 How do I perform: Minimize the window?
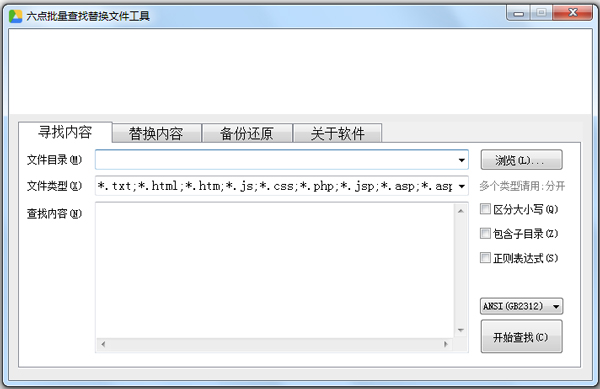pyautogui.click(x=518, y=13)
